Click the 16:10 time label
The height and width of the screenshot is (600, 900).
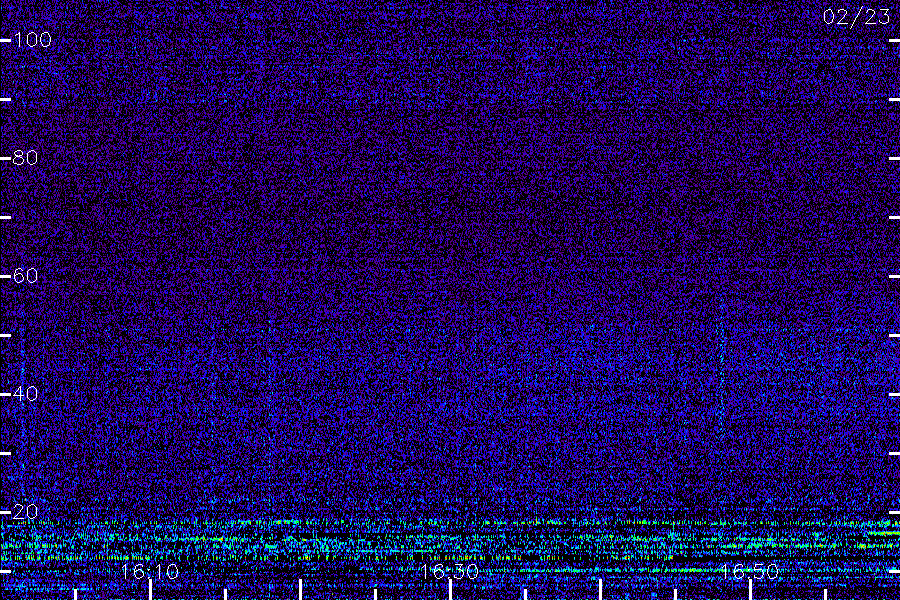[150, 571]
